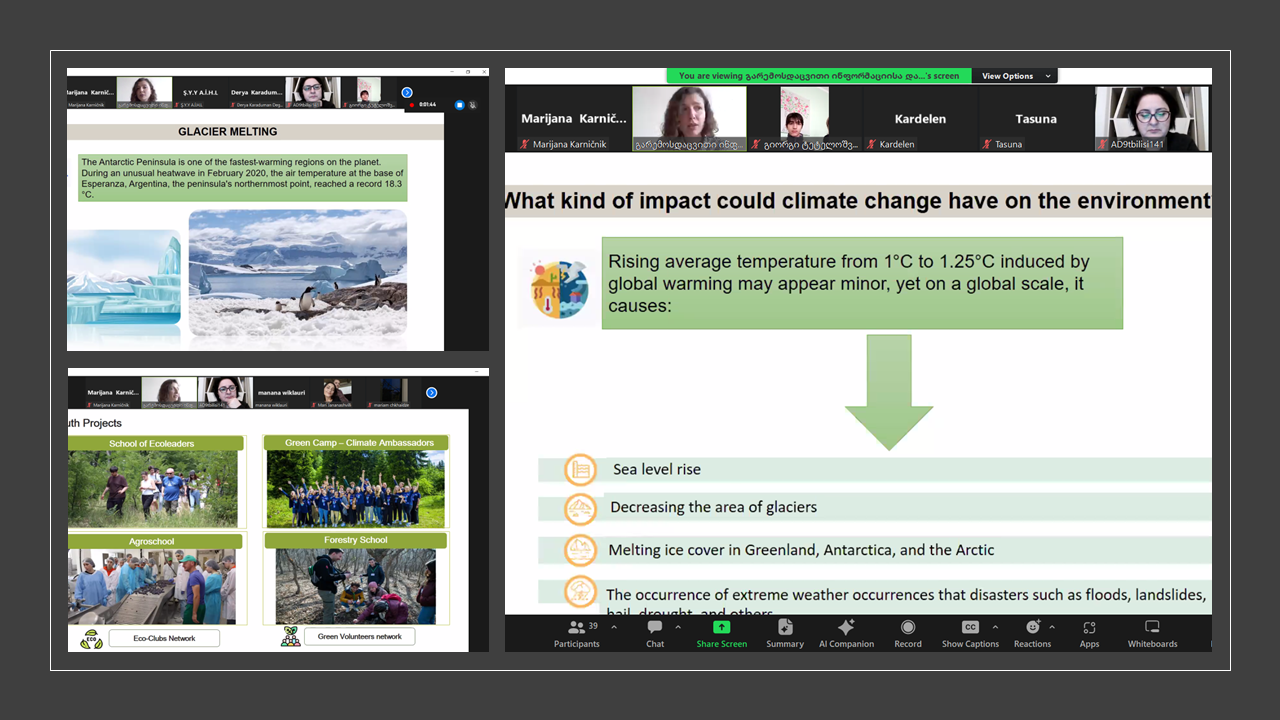Image resolution: width=1280 pixels, height=720 pixels.
Task: Click the 'Decreasing the area of glaciers' text
Action: [x=713, y=507]
